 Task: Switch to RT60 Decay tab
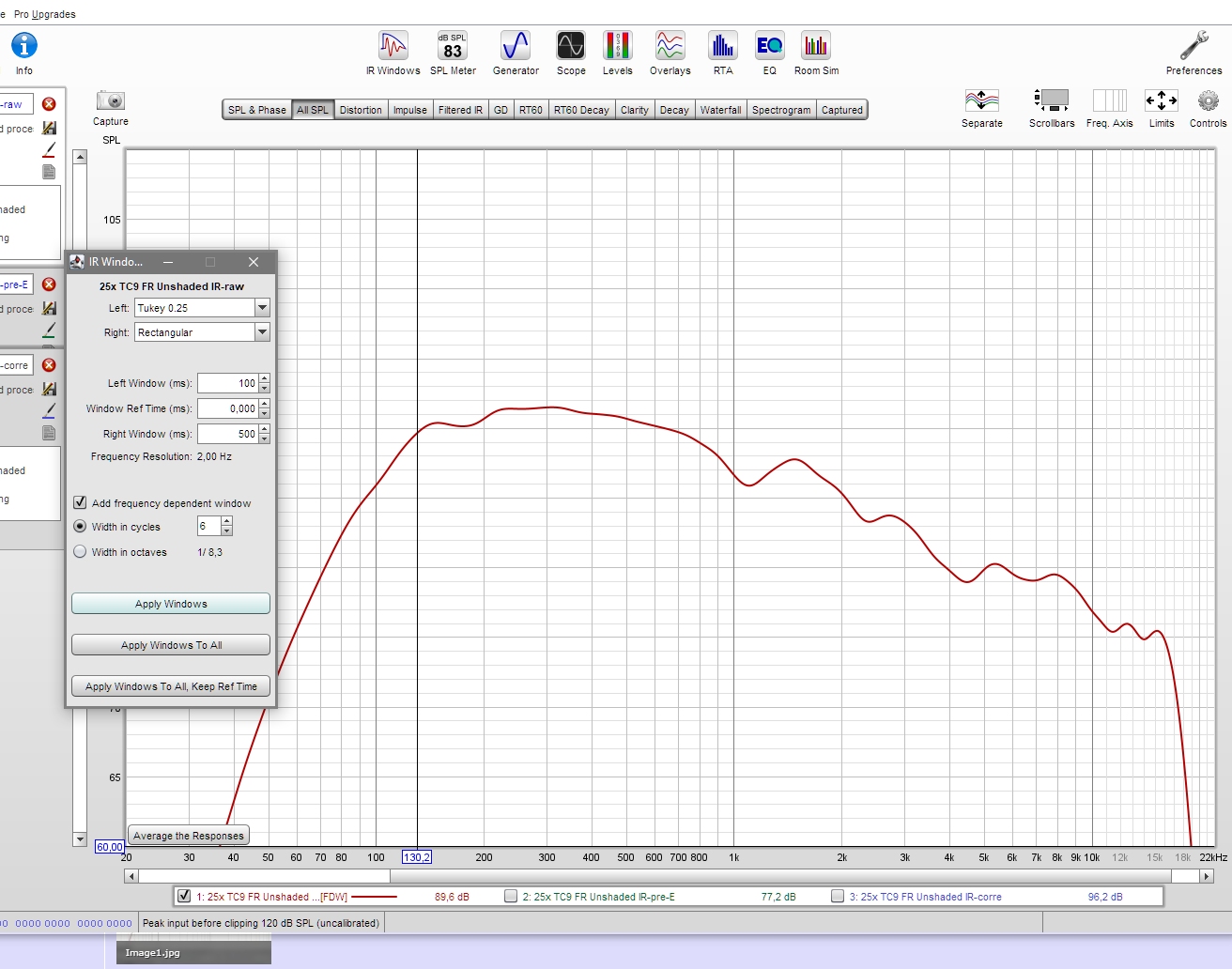581,110
